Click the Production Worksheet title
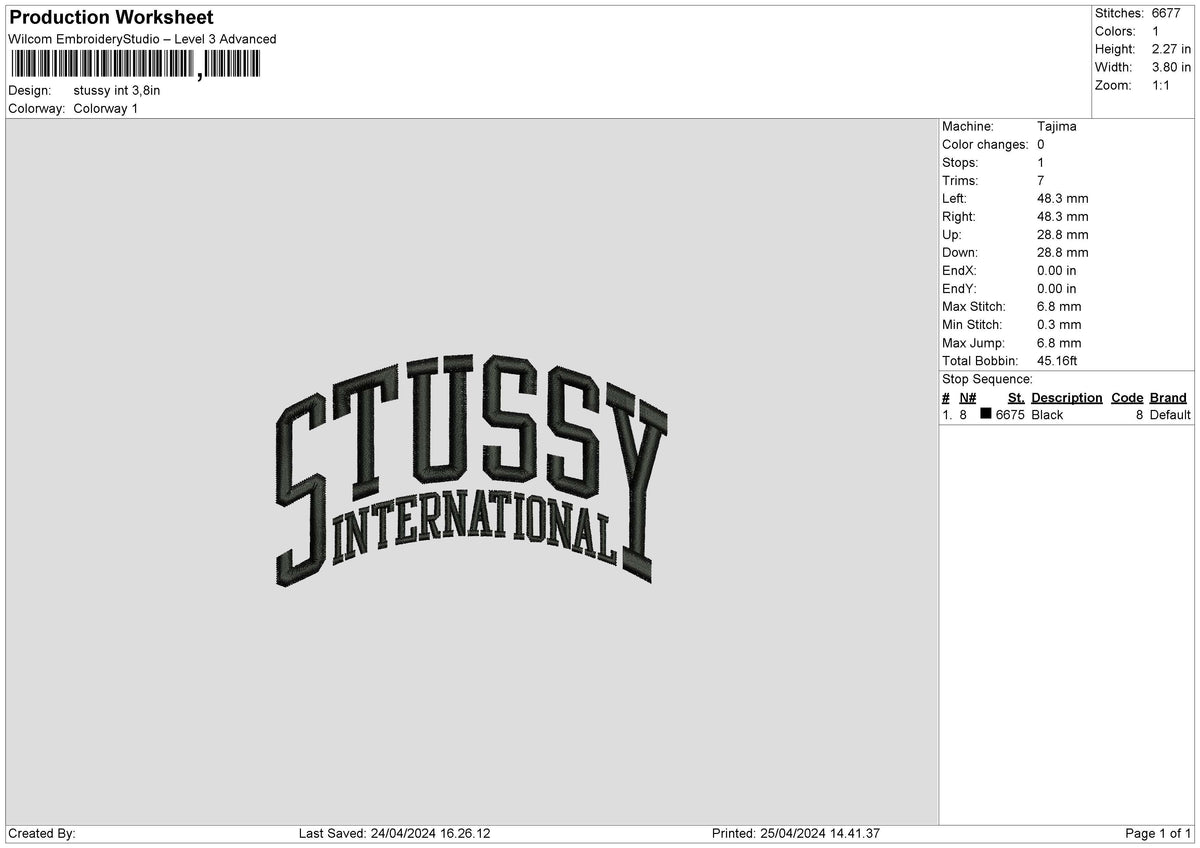Image resolution: width=1200 pixels, height=848 pixels. tap(111, 18)
